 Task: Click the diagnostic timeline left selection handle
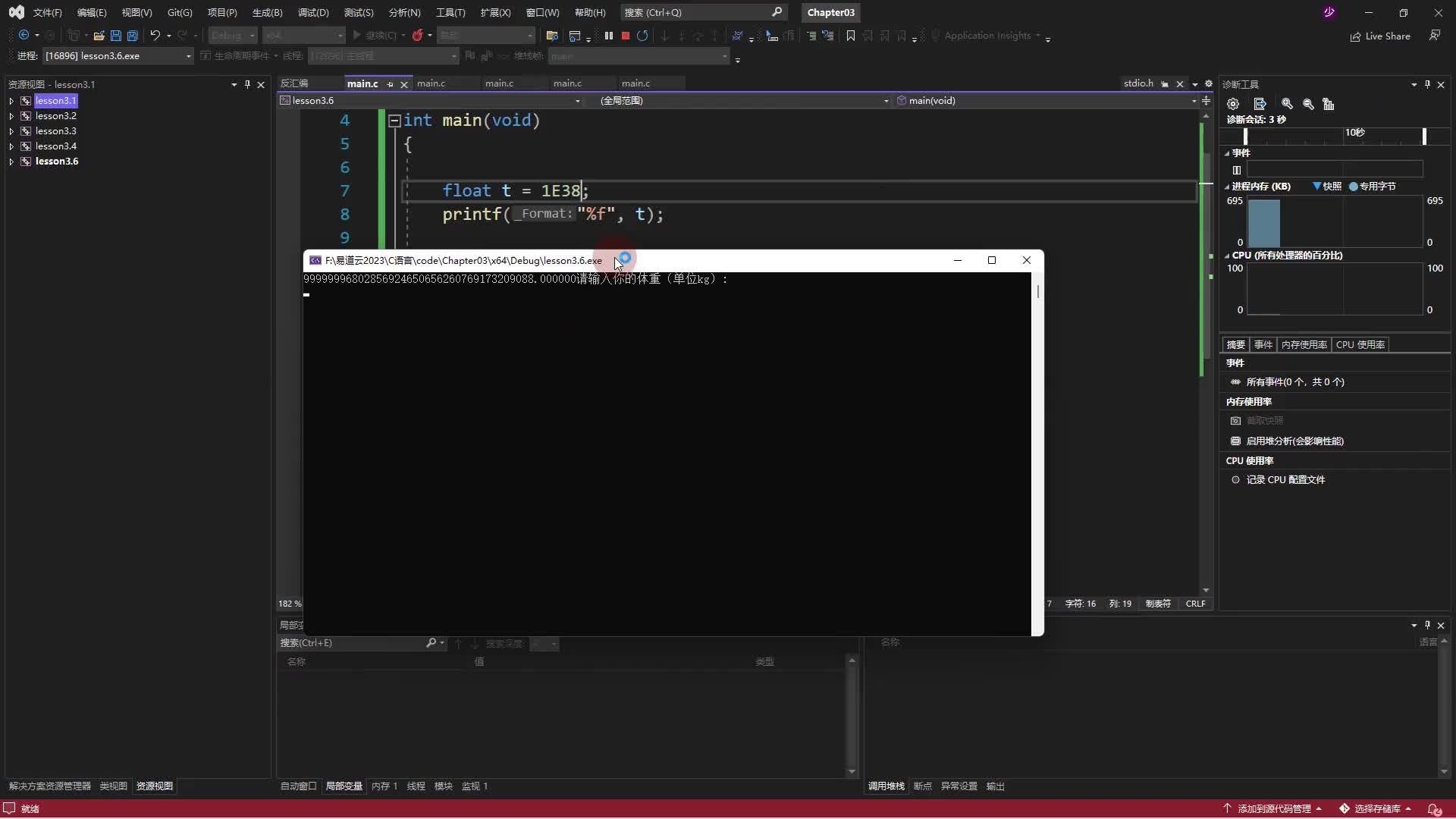click(1245, 136)
